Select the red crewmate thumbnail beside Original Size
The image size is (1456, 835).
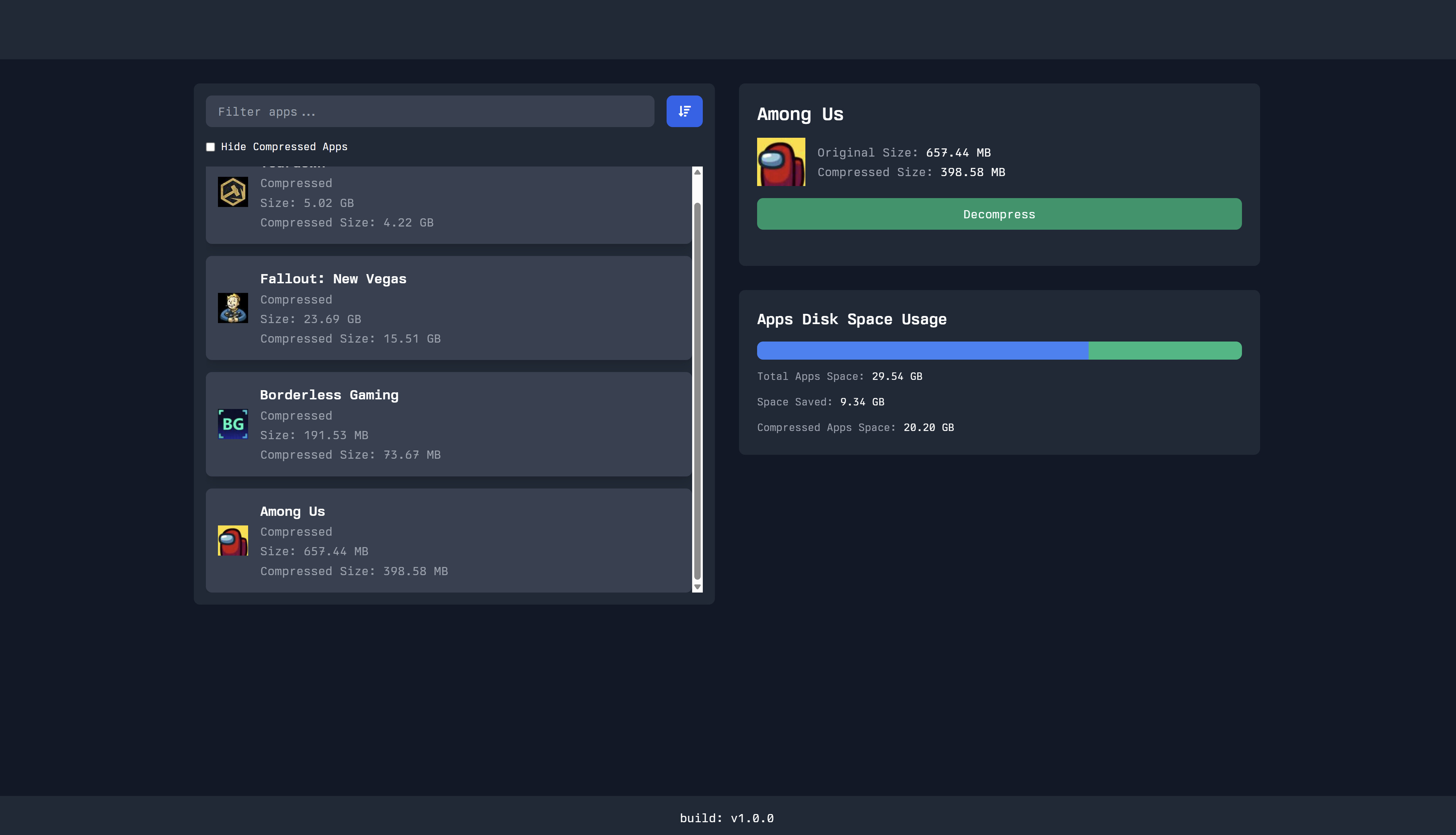(x=781, y=162)
